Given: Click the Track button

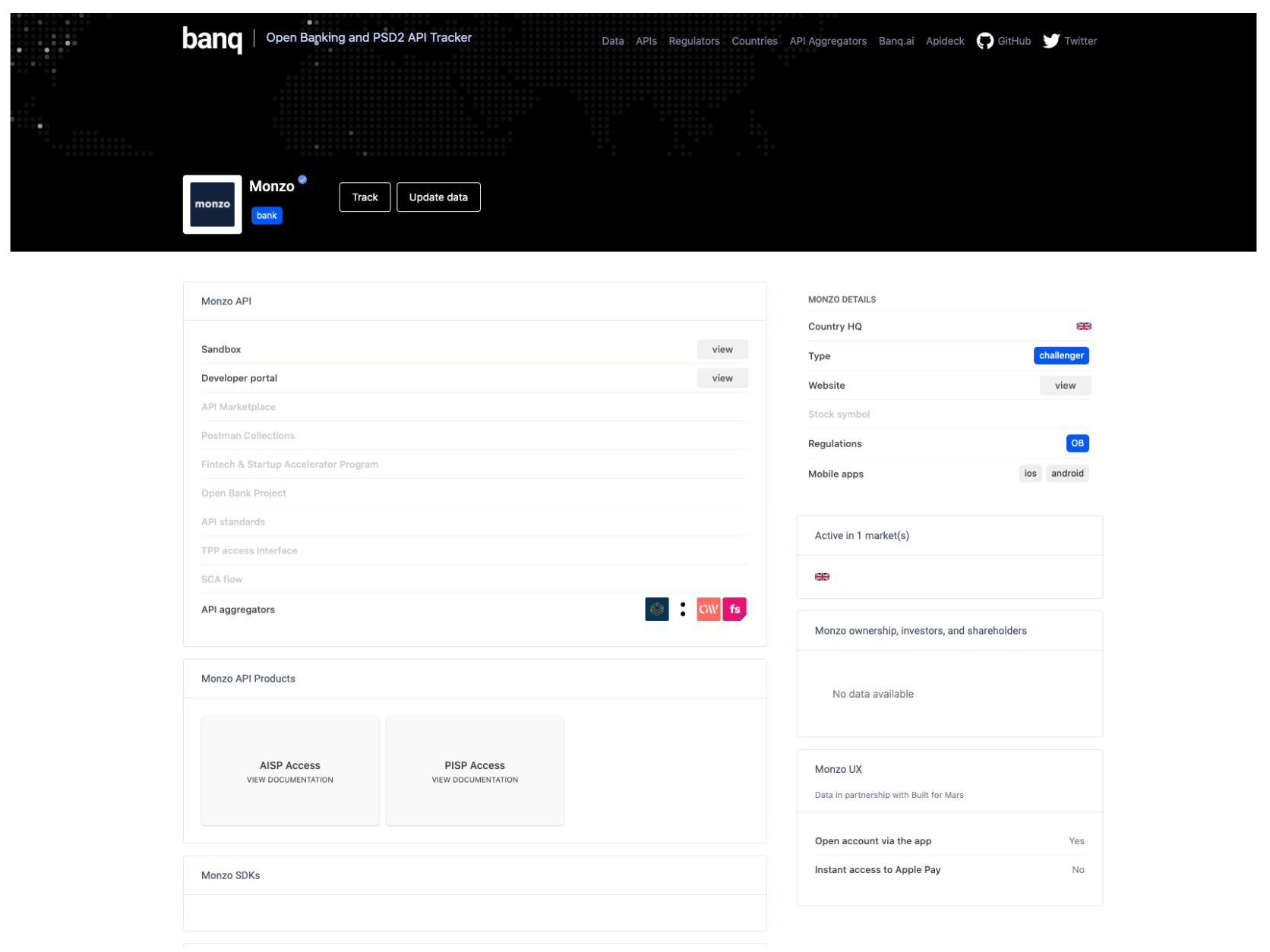Looking at the screenshot, I should pyautogui.click(x=365, y=197).
